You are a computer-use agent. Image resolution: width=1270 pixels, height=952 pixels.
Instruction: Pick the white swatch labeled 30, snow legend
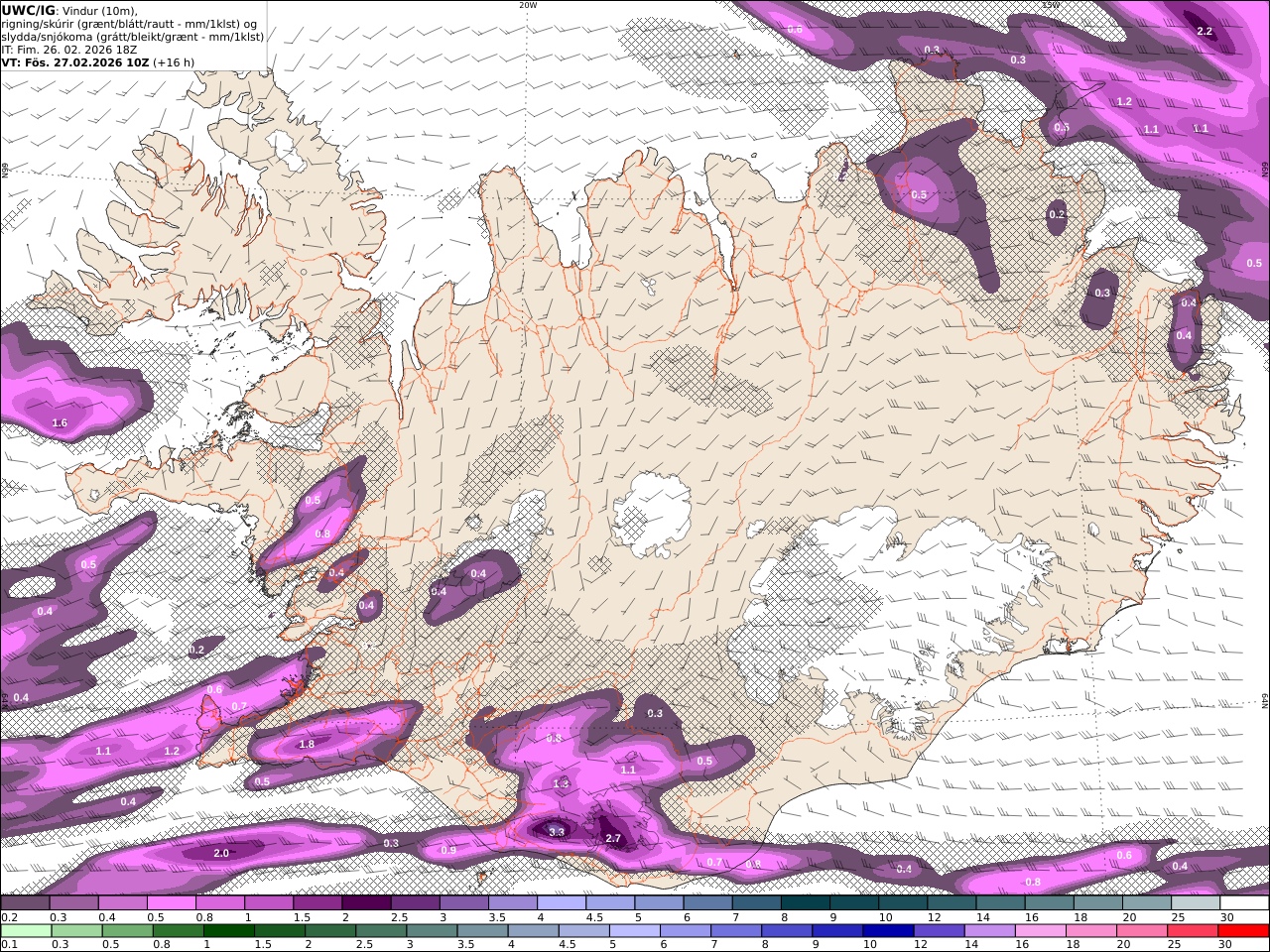pos(1244,902)
